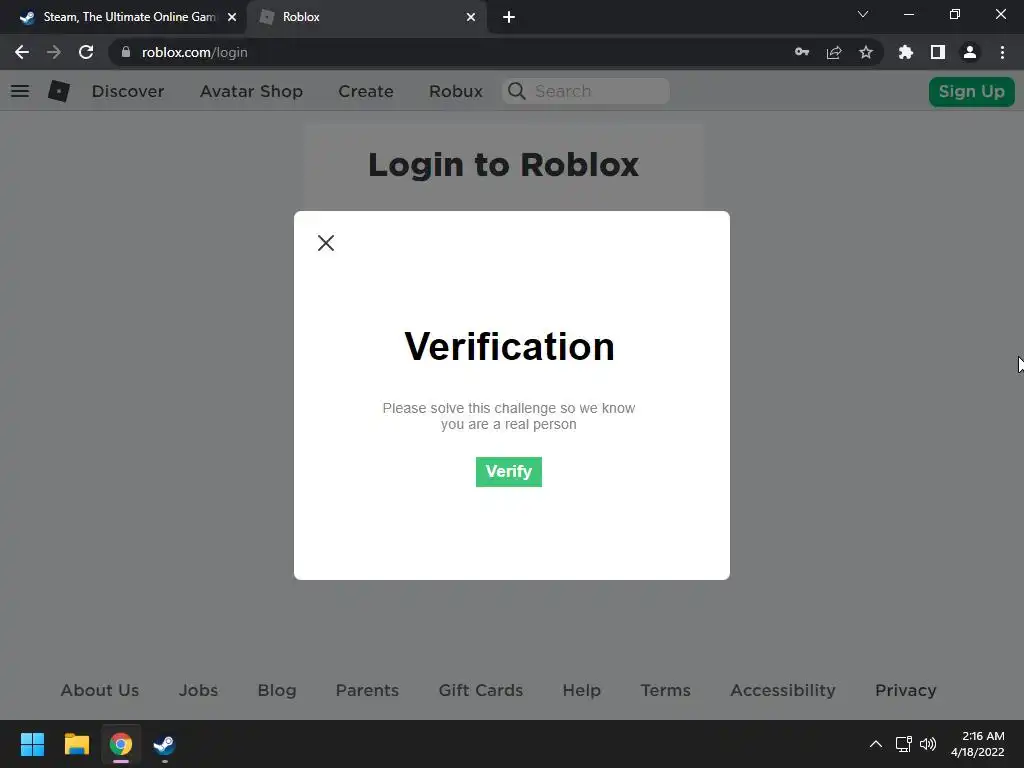This screenshot has width=1024, height=768.
Task: Open the Robux page
Action: coord(456,91)
